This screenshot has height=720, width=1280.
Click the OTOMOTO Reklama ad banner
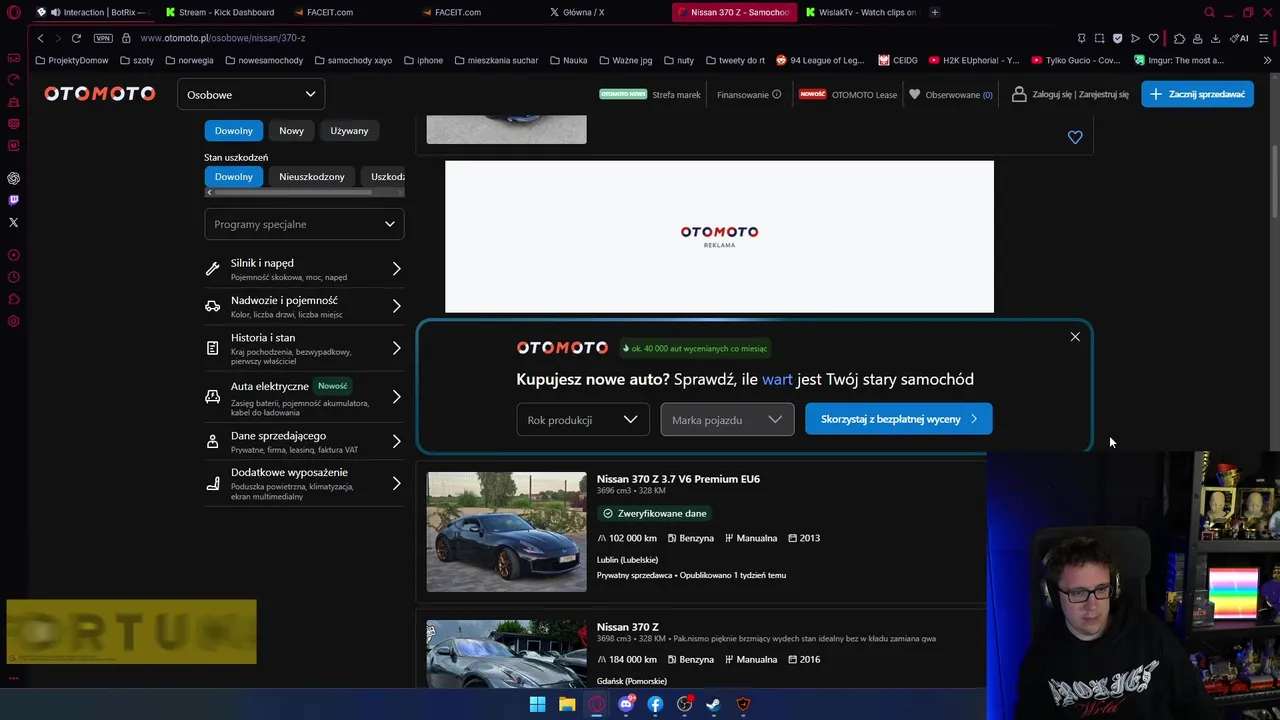point(719,236)
